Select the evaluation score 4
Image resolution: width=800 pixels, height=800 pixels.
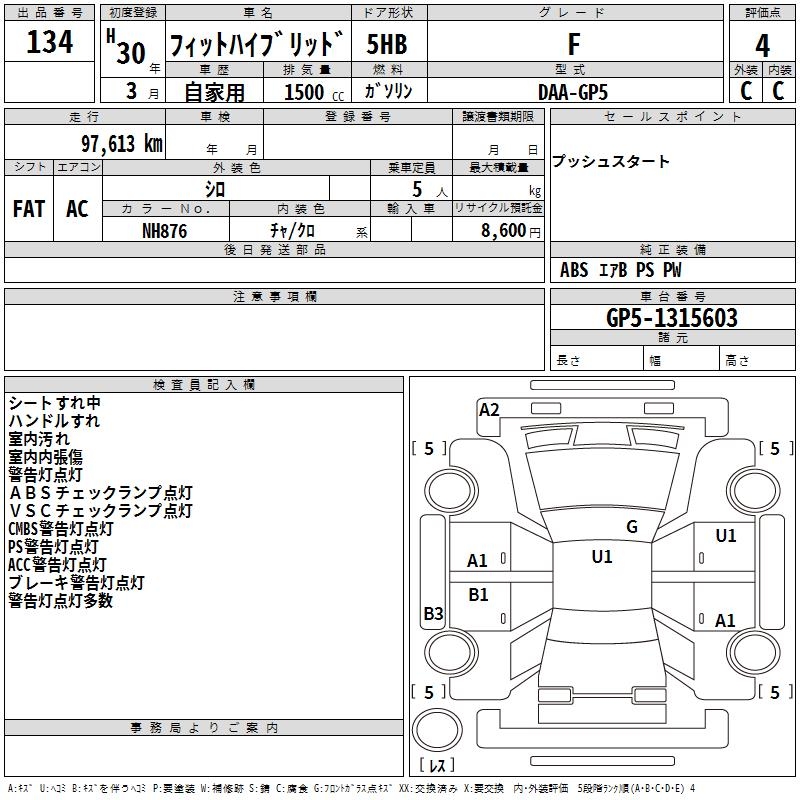(x=762, y=44)
